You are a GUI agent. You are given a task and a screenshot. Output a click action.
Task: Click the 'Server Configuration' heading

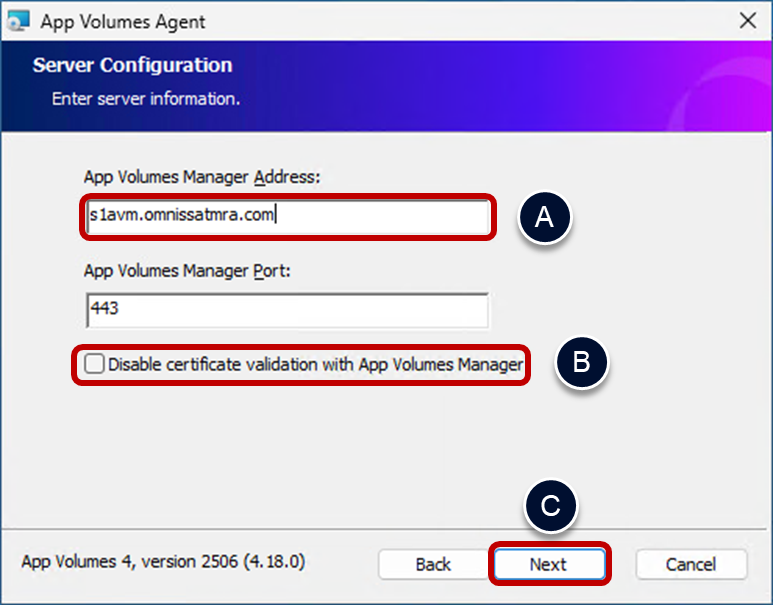tap(132, 66)
